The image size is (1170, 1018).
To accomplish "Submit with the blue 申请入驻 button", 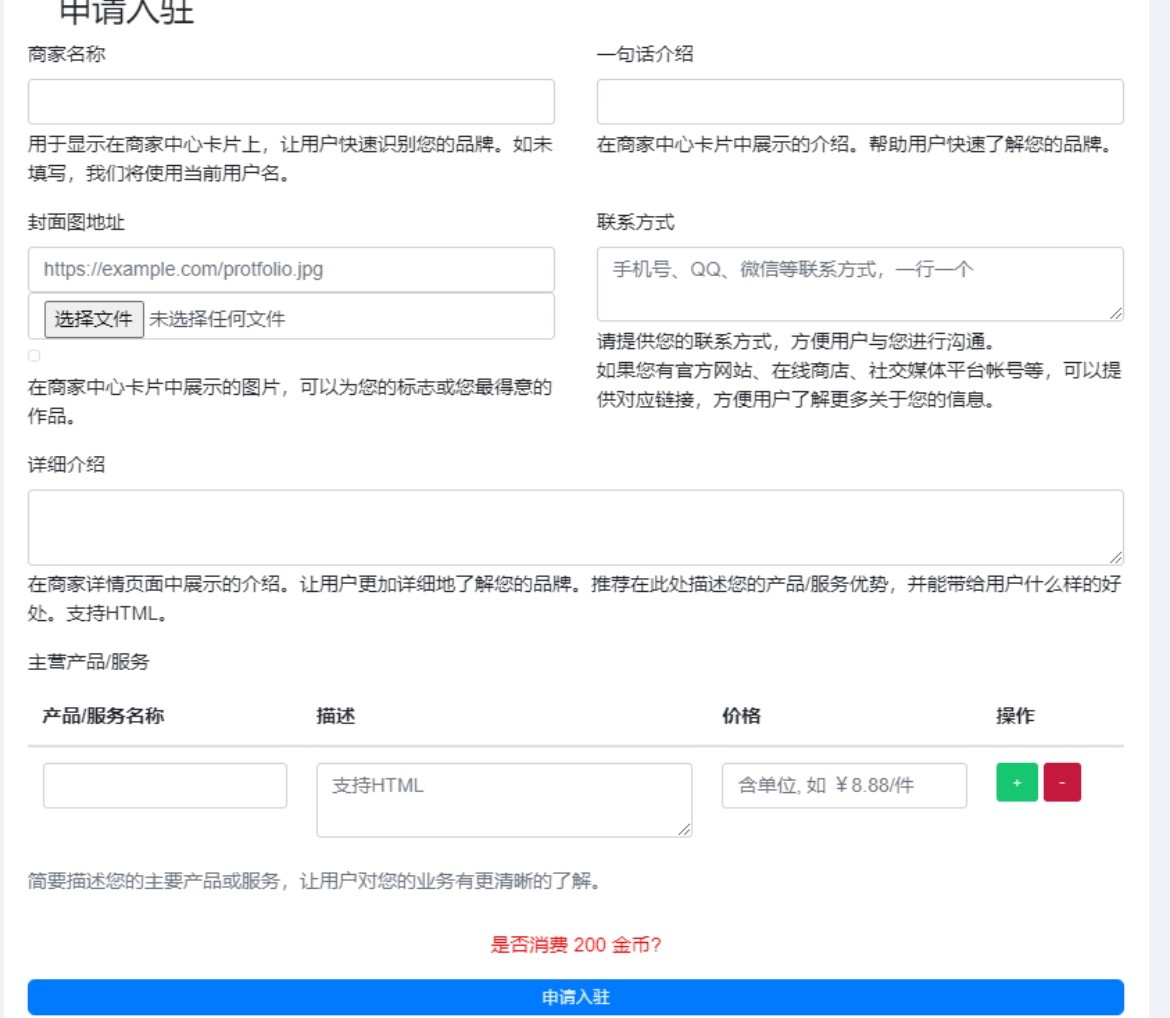I will tap(575, 997).
